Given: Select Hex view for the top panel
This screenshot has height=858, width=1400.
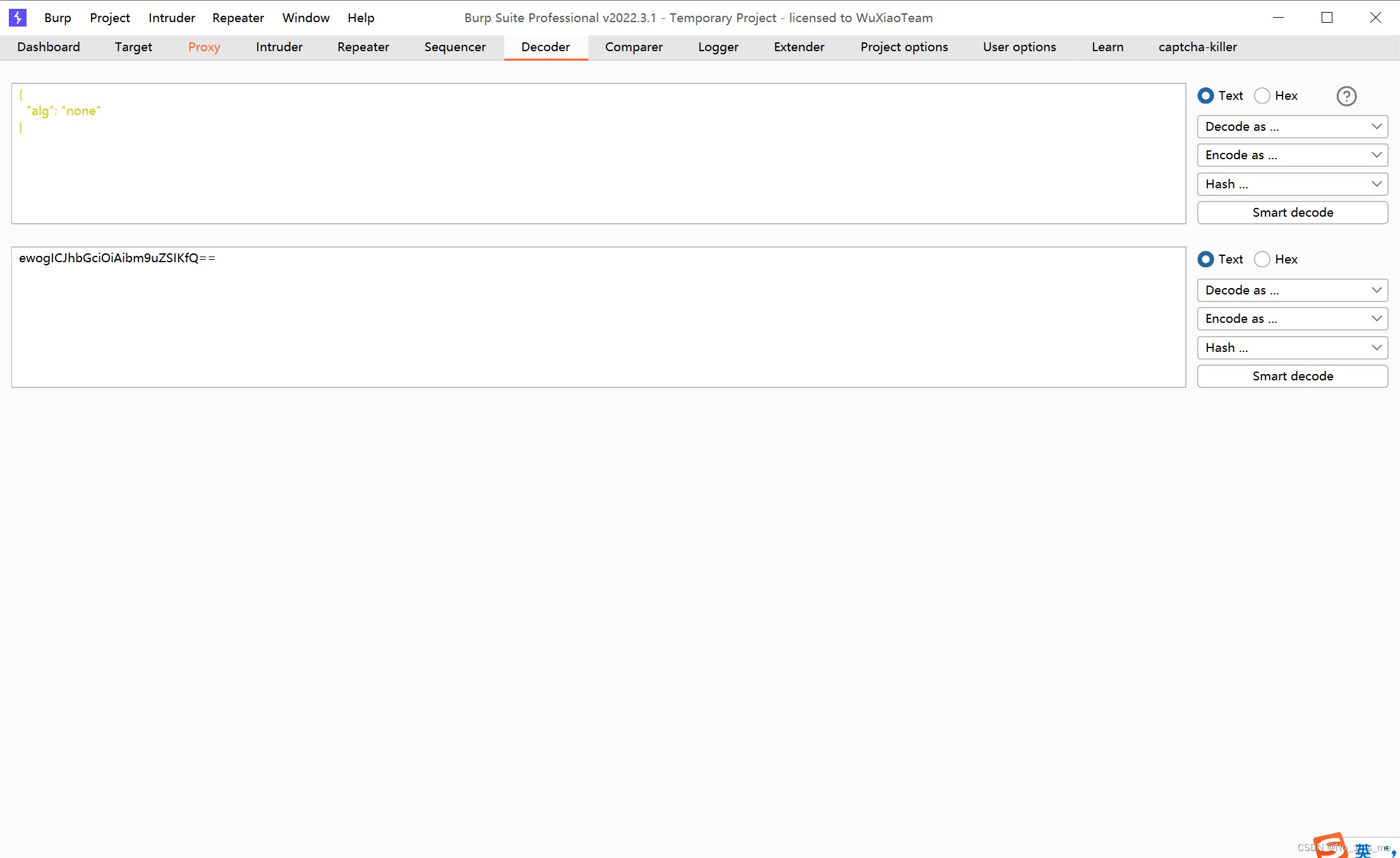Looking at the screenshot, I should coord(1262,95).
